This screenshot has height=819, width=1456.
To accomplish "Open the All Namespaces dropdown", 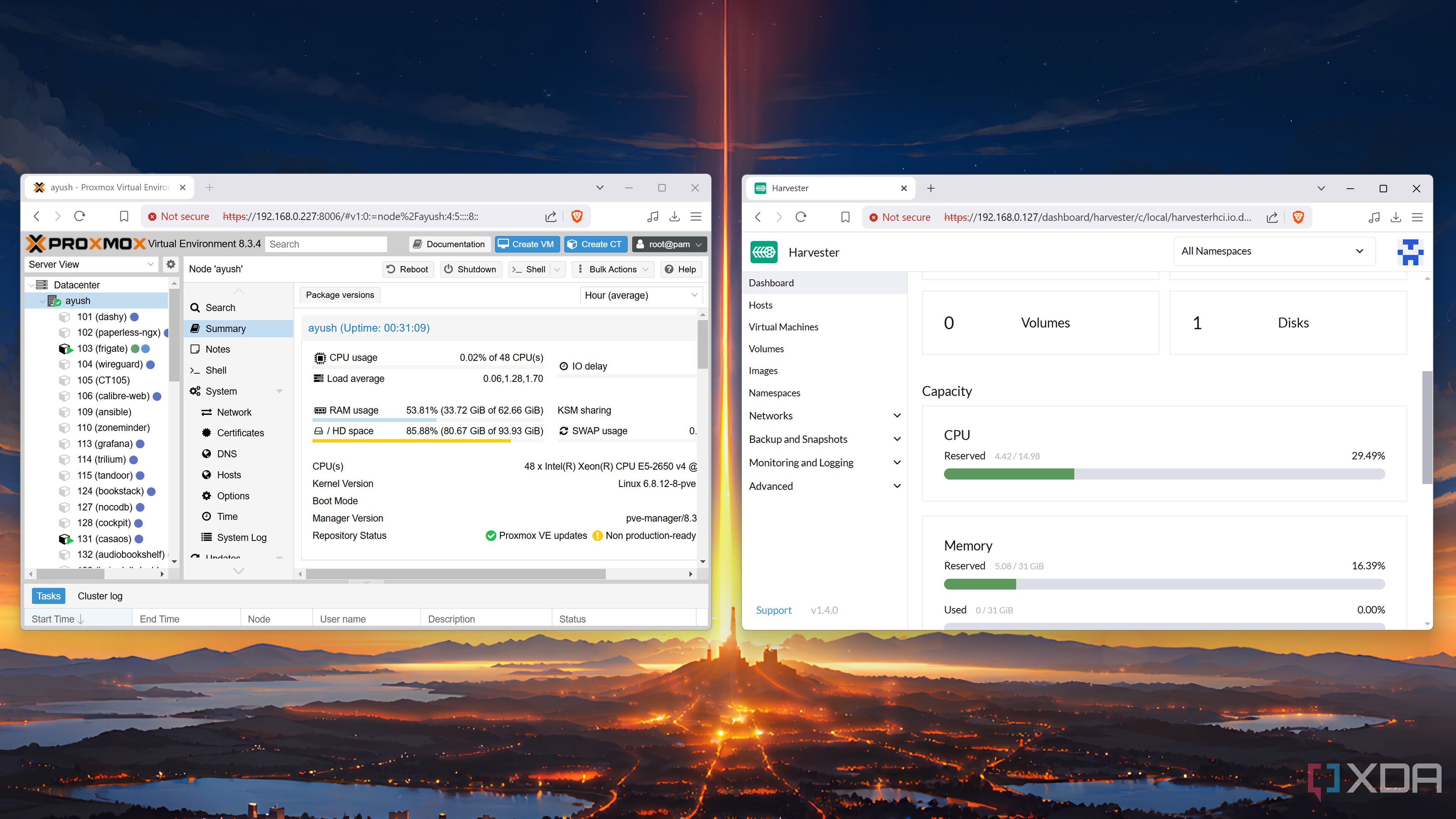I will 1274,250.
